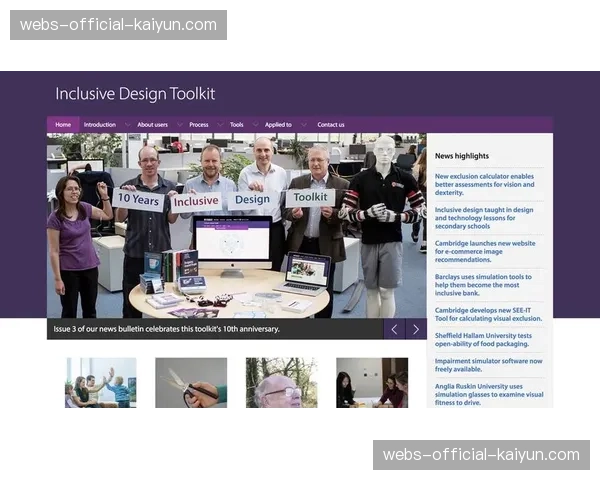
Task: Click the hand holding scissors thumbnail
Action: pyautogui.click(x=191, y=383)
